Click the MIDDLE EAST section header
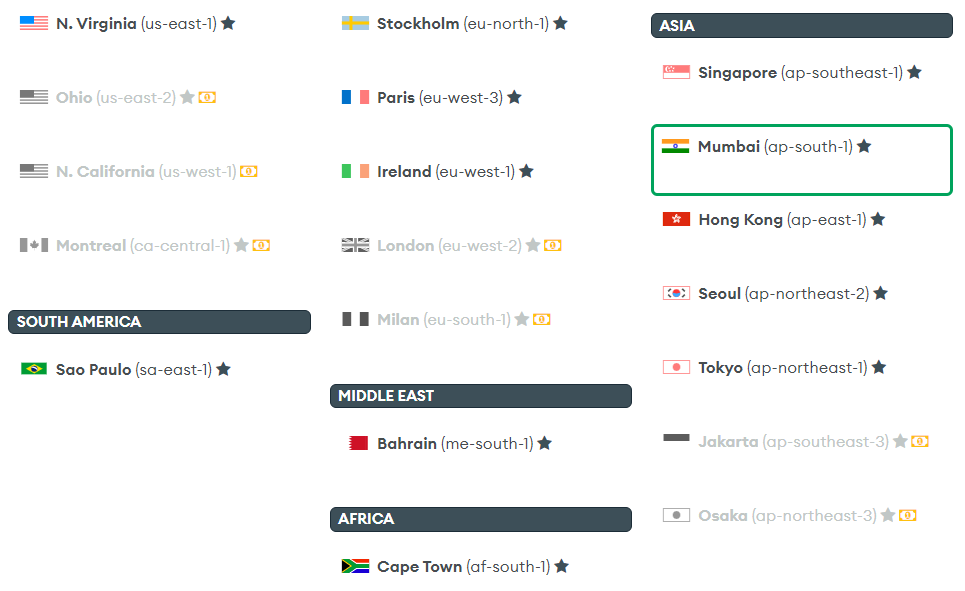This screenshot has height=591, width=965. tap(481, 396)
